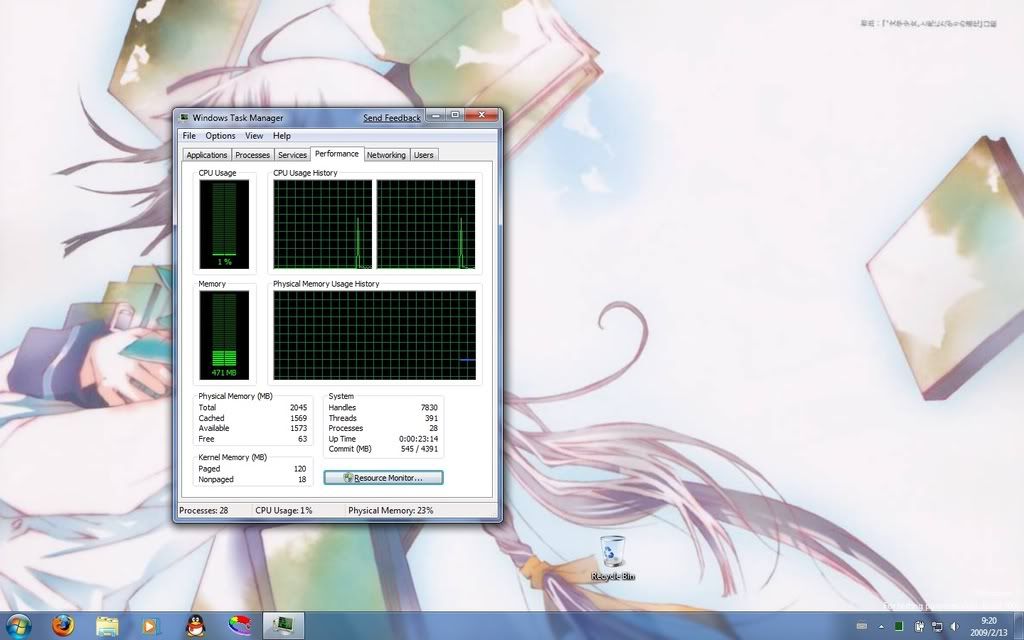Open the Windows Start menu

coord(18,626)
